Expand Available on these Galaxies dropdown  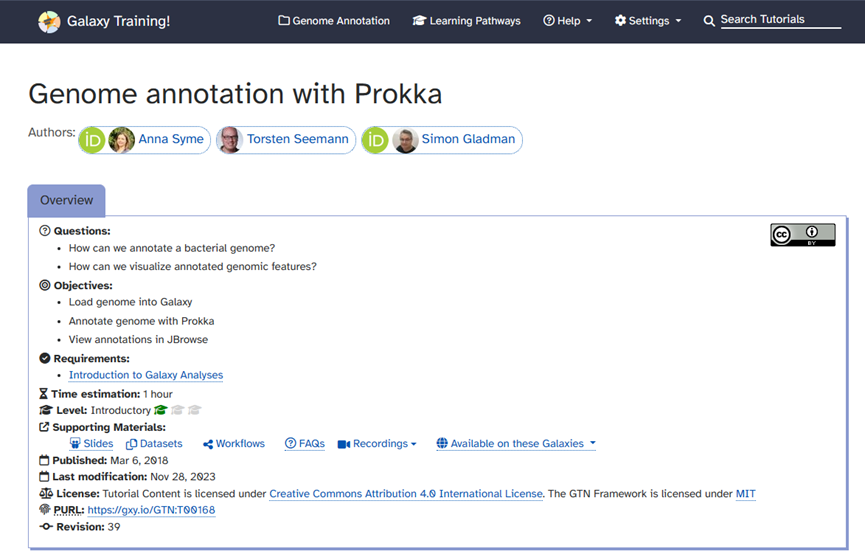[x=516, y=443]
